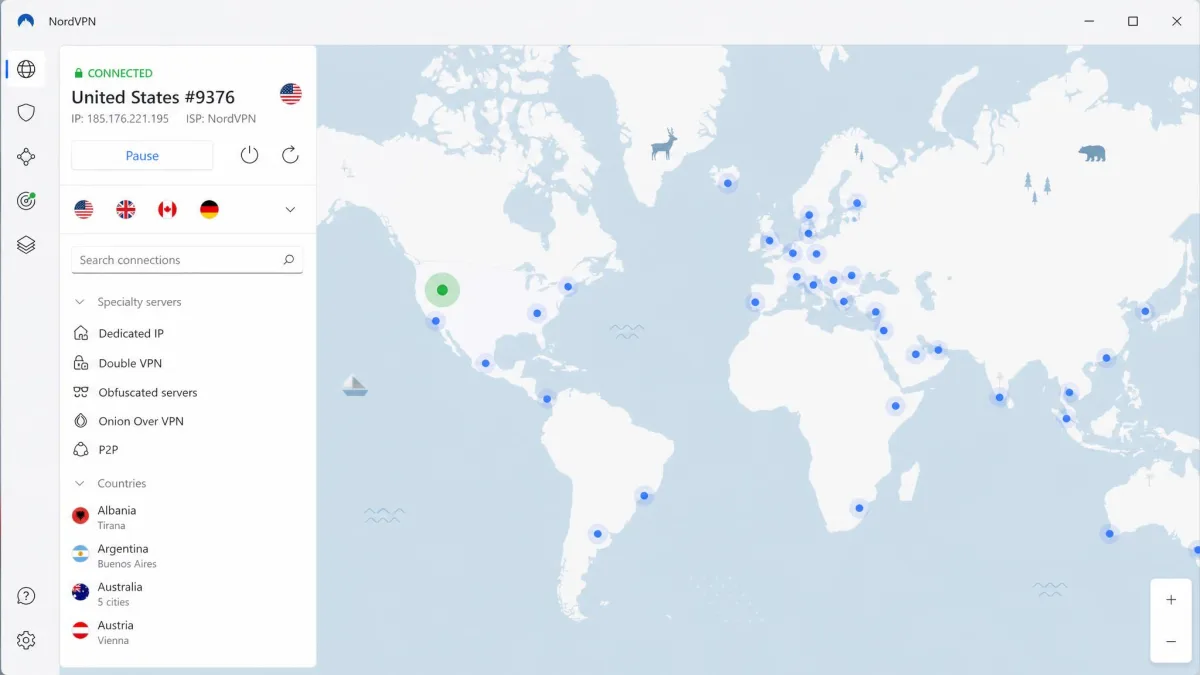Connect to Argentina Buenos Aires
Image resolution: width=1200 pixels, height=675 pixels.
click(x=188, y=555)
